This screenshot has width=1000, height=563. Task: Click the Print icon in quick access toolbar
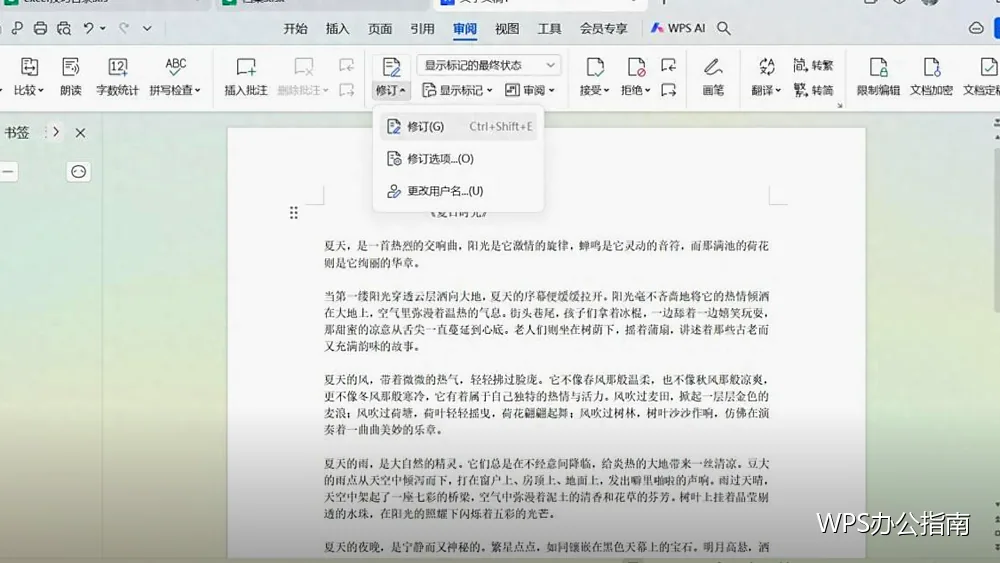pos(40,28)
